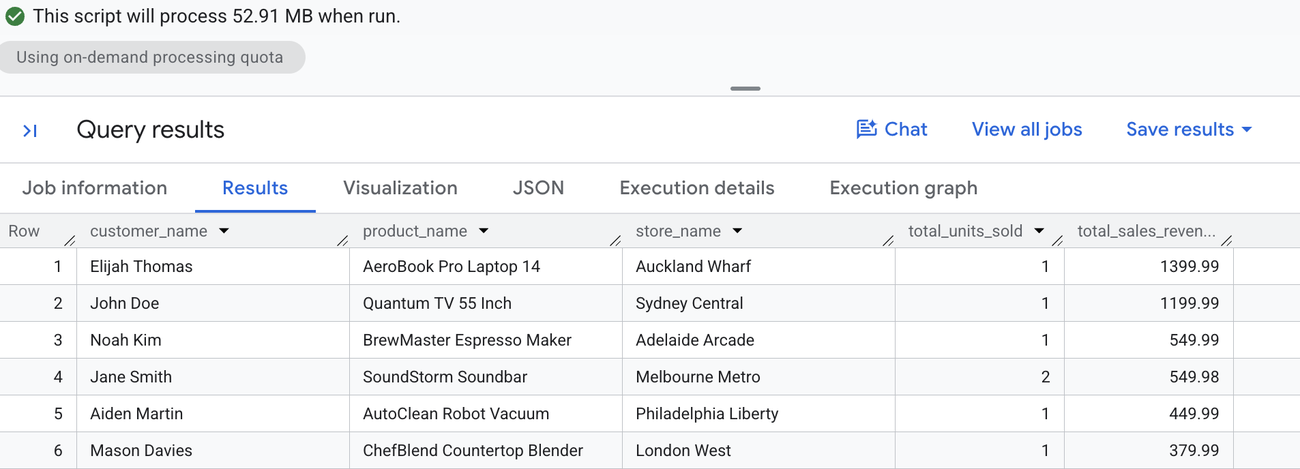This screenshot has height=469, width=1300.
Task: Open the Visualization tab
Action: click(400, 188)
